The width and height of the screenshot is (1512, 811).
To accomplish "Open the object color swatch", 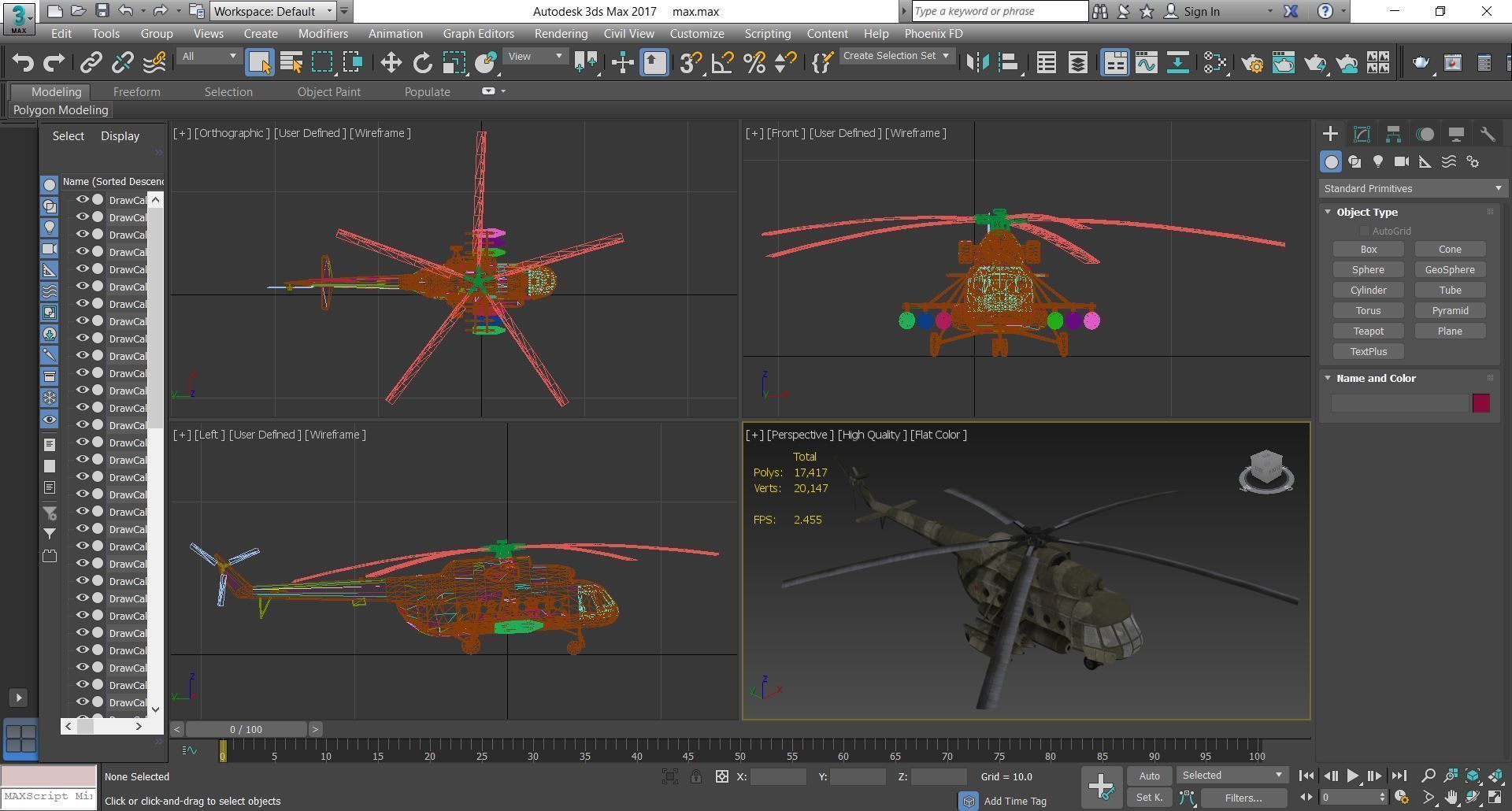I will (1480, 403).
